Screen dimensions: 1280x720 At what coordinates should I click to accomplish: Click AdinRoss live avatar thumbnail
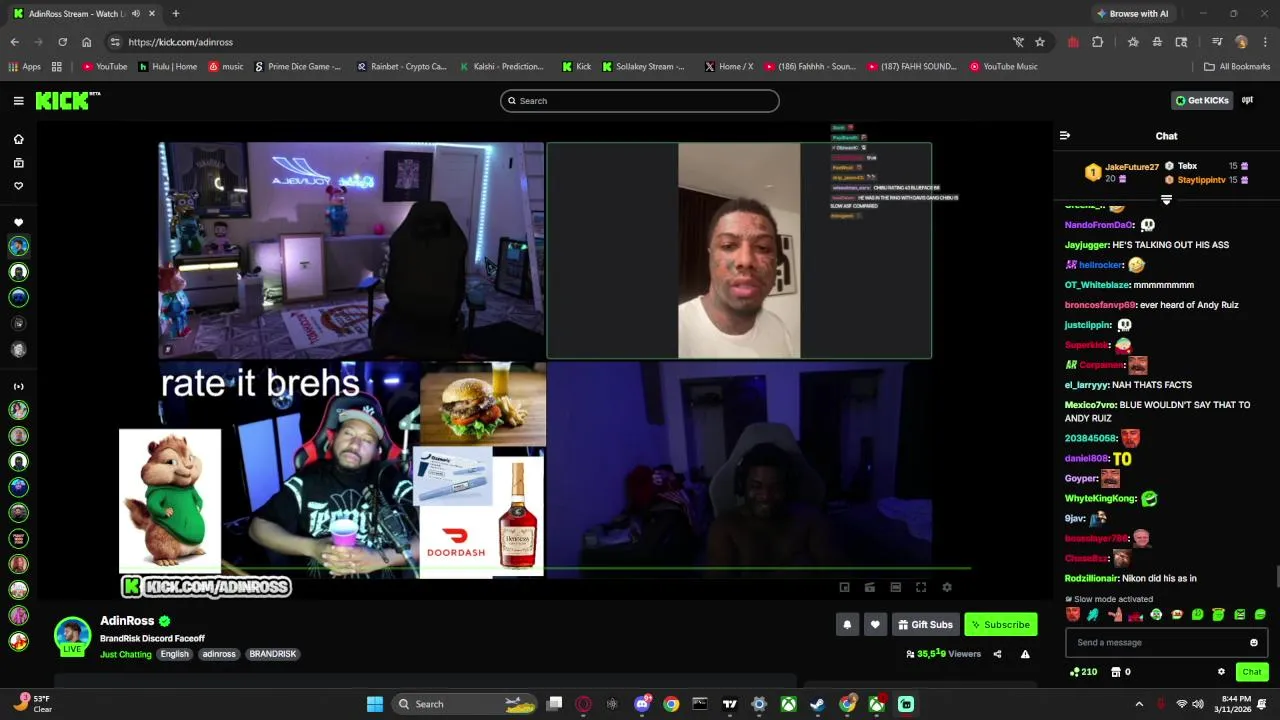[x=72, y=635]
